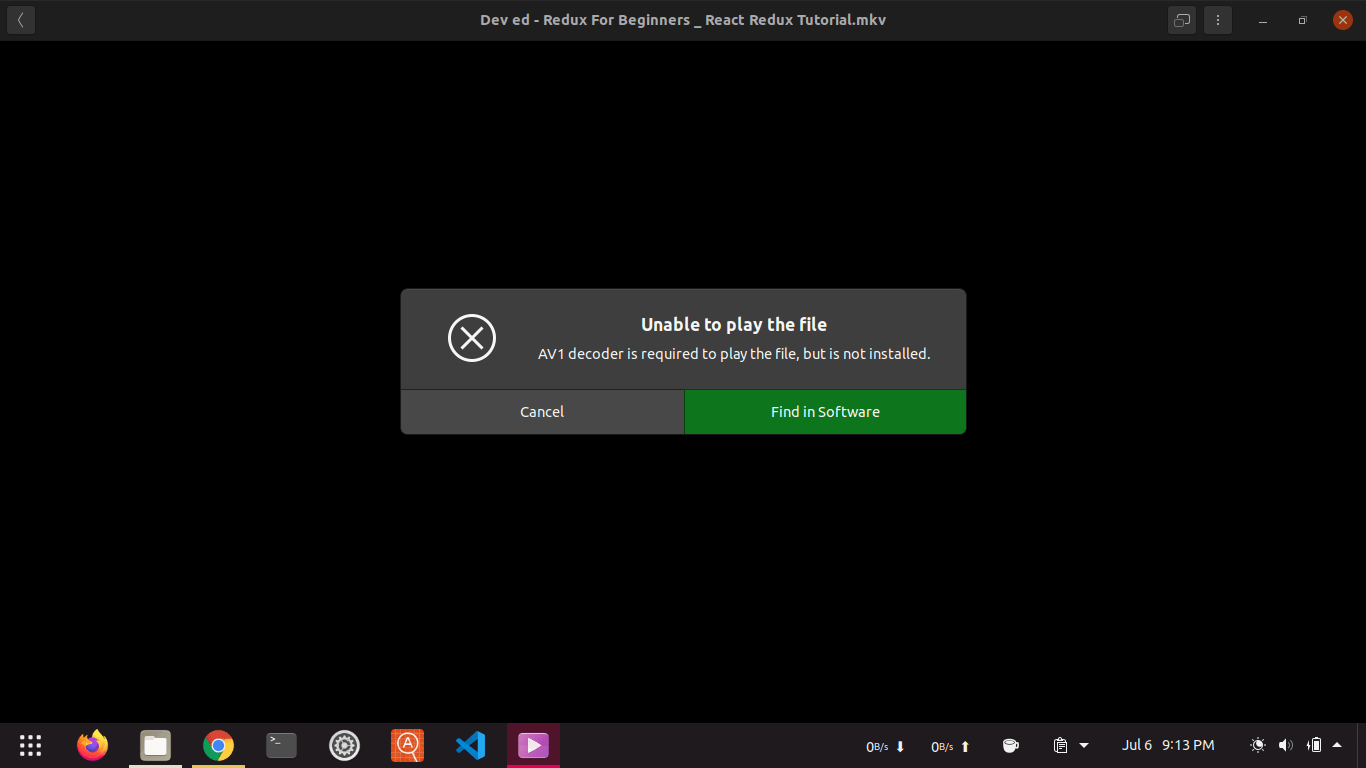This screenshot has width=1366, height=768.
Task: Launch Ubuntu Software Updater icon
Action: tap(407, 745)
